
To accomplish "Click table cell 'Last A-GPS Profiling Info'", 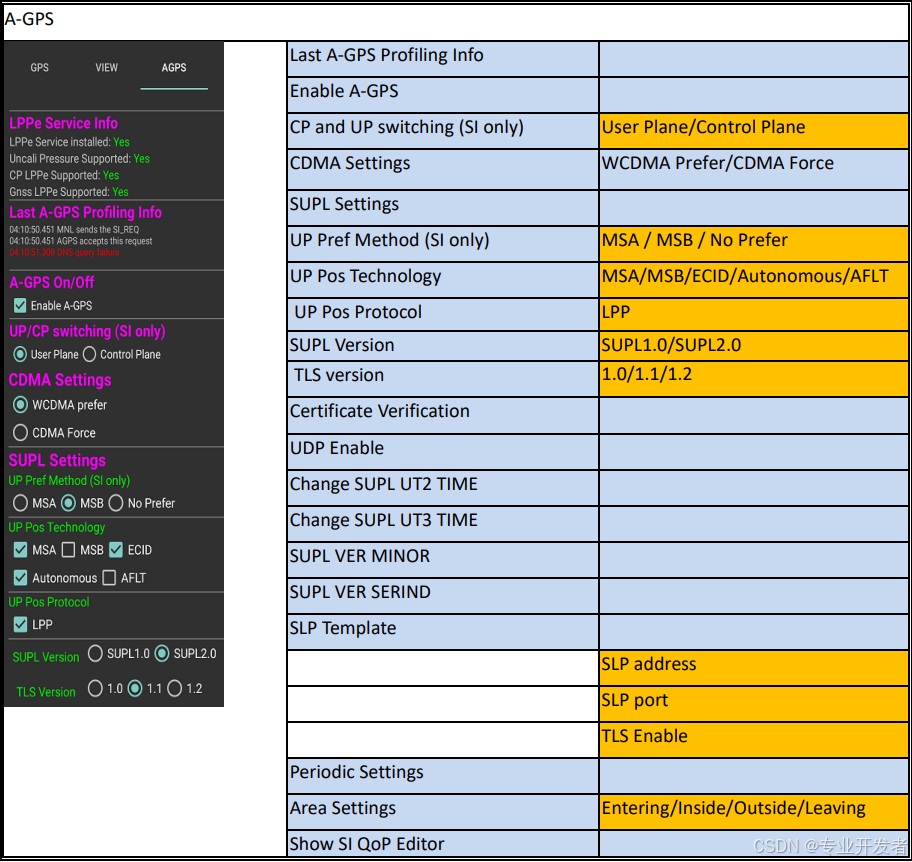I will [443, 59].
